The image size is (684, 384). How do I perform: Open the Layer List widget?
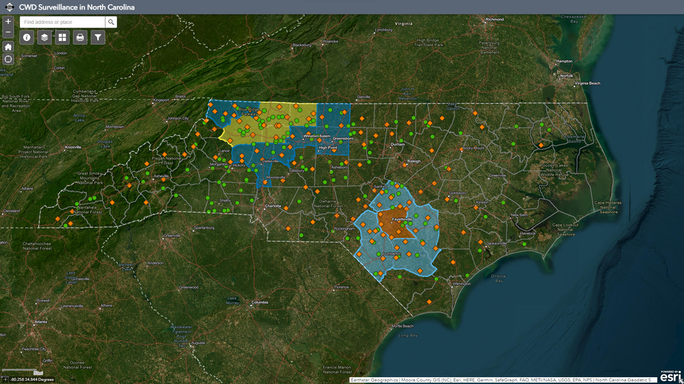pos(44,38)
